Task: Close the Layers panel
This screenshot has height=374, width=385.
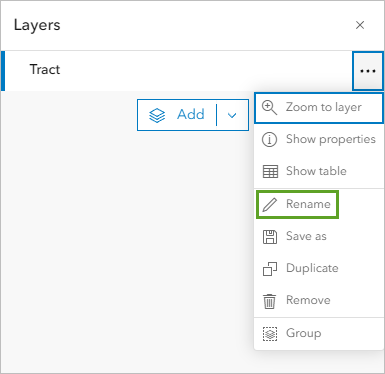Action: [360, 25]
